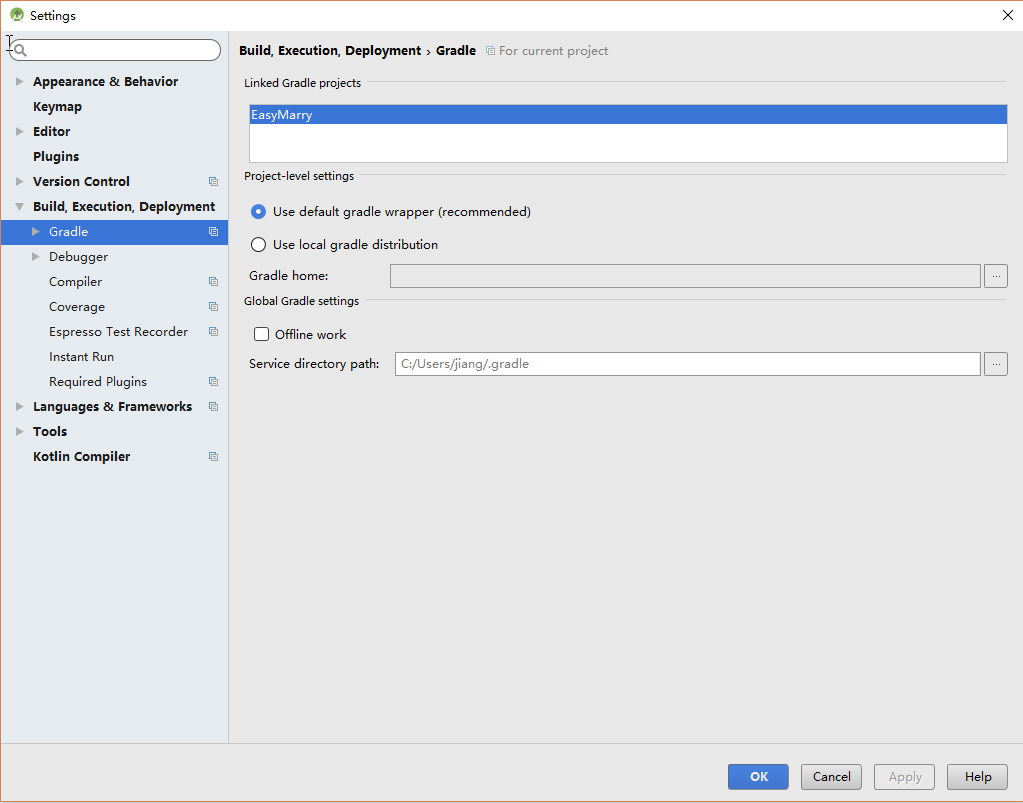Select Use local gradle distribution
1023x803 pixels.
pos(258,244)
